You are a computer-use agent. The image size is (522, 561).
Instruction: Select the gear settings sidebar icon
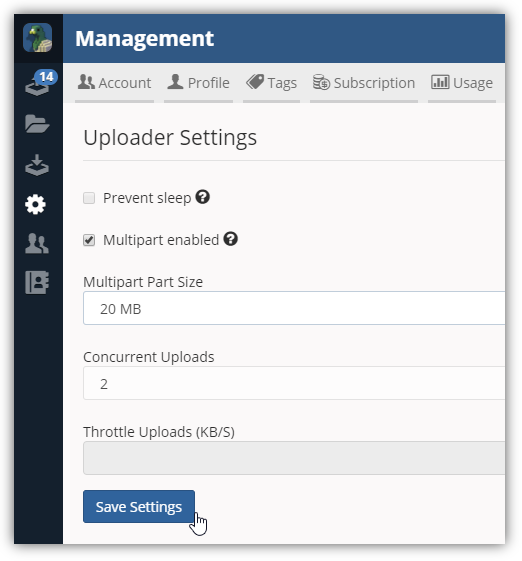35,205
